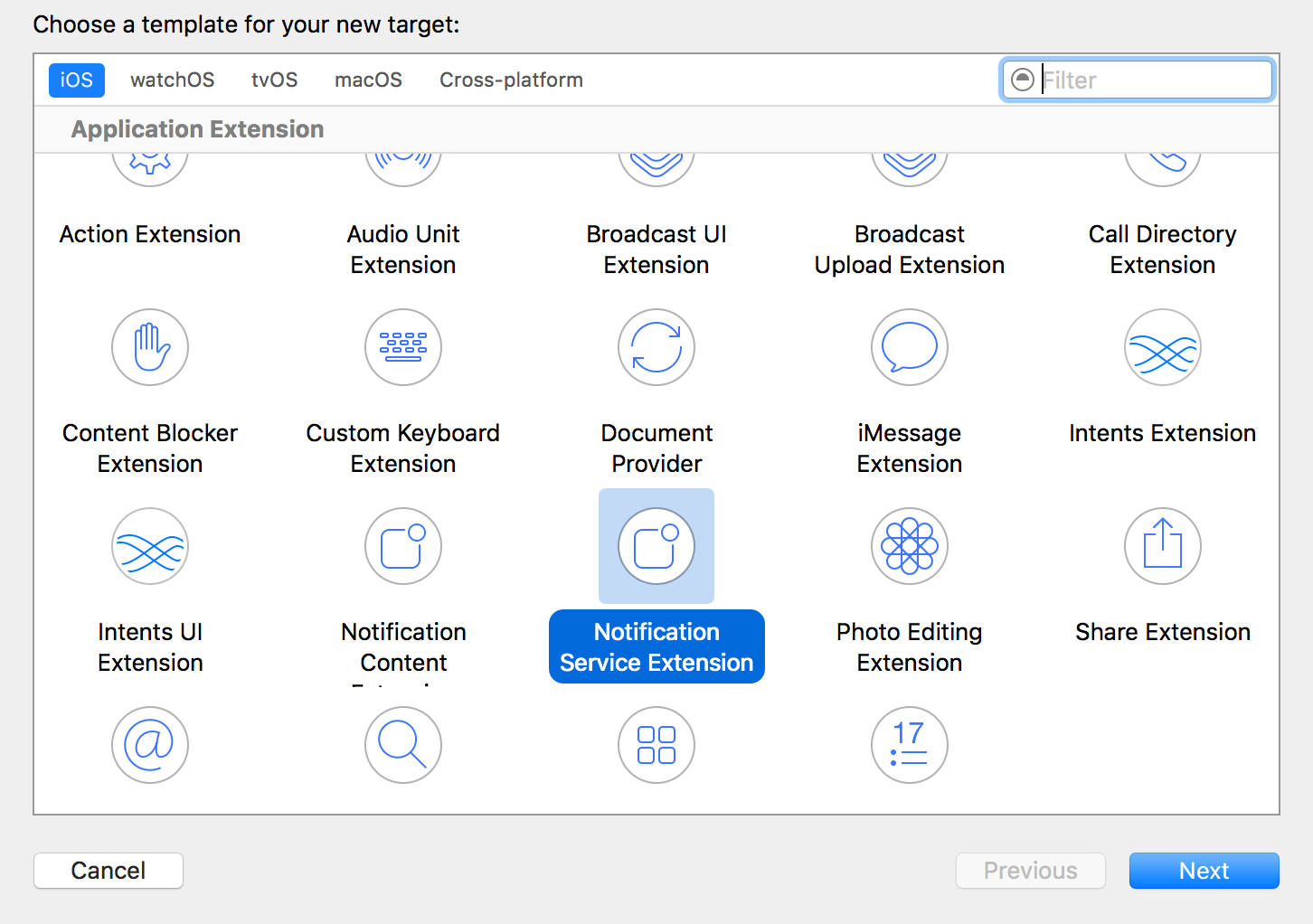Focus the Filter search field
Image resolution: width=1313 pixels, height=924 pixels.
[x=1138, y=80]
